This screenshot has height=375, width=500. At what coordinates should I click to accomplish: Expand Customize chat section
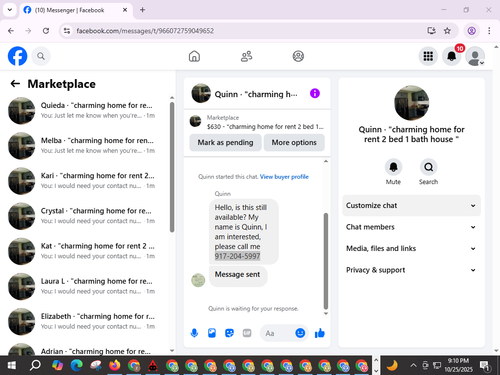411,205
